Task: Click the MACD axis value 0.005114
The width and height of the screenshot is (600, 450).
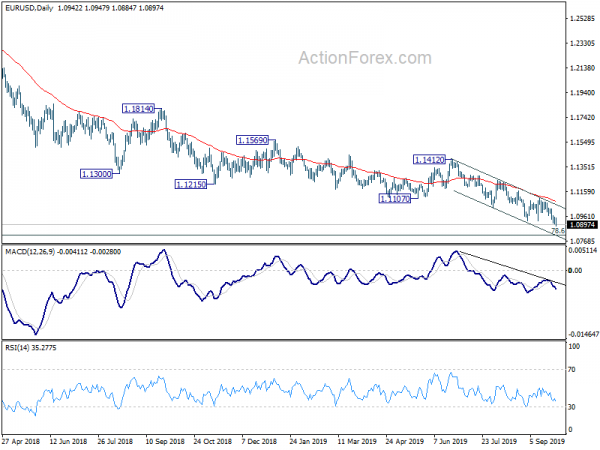Action: coord(583,250)
